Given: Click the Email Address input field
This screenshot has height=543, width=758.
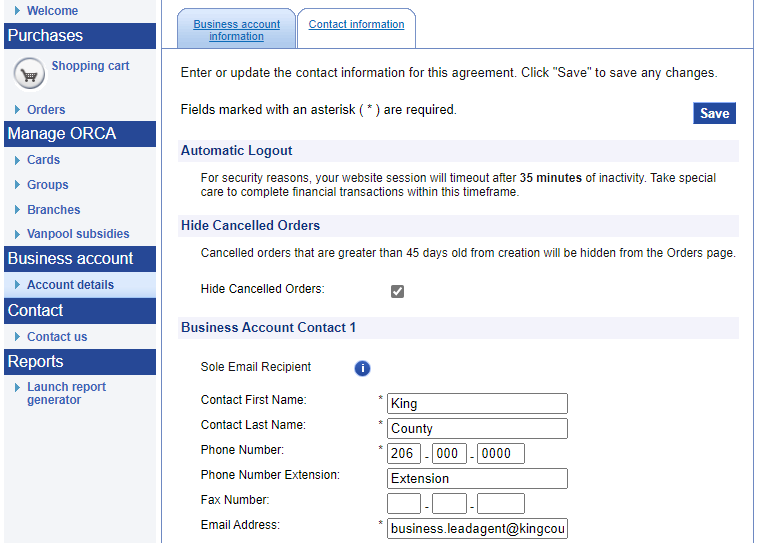Looking at the screenshot, I should 477,529.
